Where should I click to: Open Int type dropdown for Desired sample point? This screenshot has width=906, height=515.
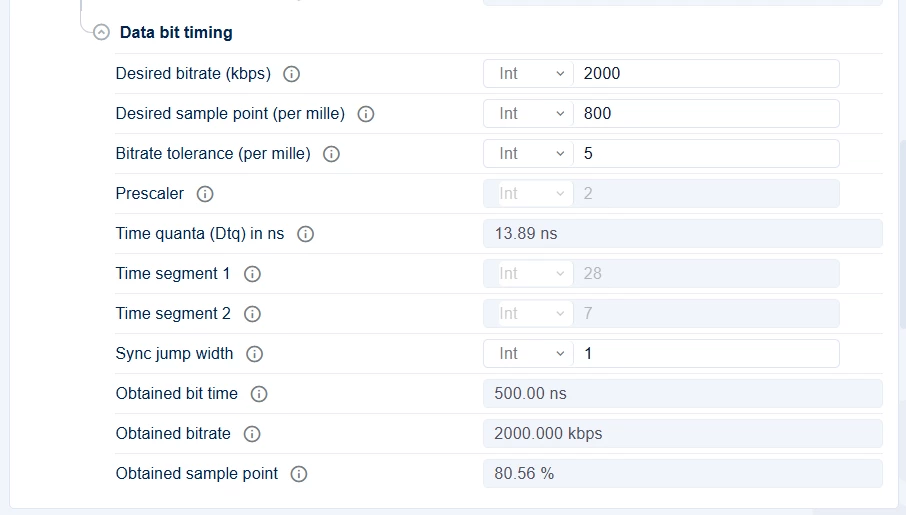click(x=529, y=113)
